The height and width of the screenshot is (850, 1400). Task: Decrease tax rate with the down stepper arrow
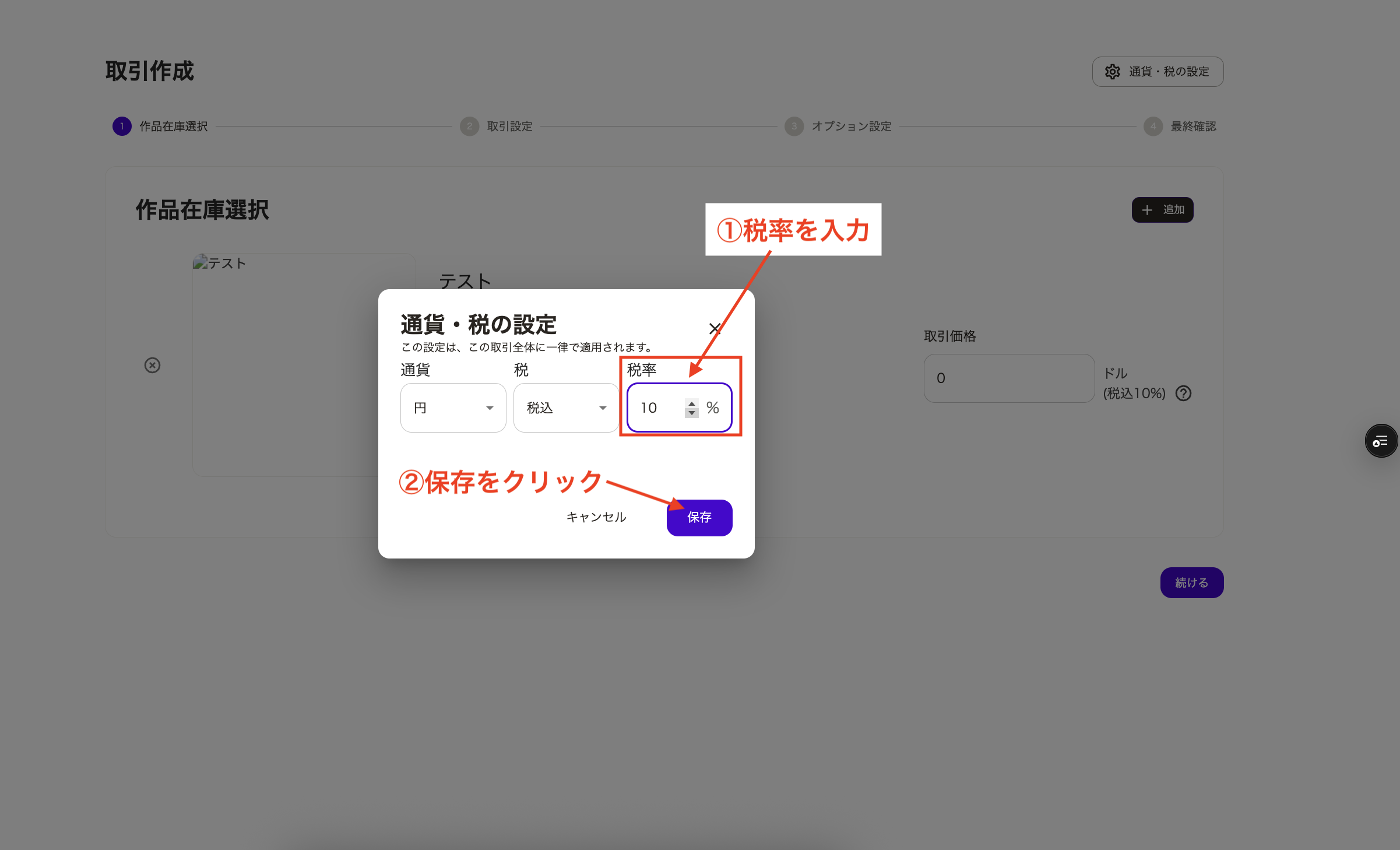coord(691,413)
